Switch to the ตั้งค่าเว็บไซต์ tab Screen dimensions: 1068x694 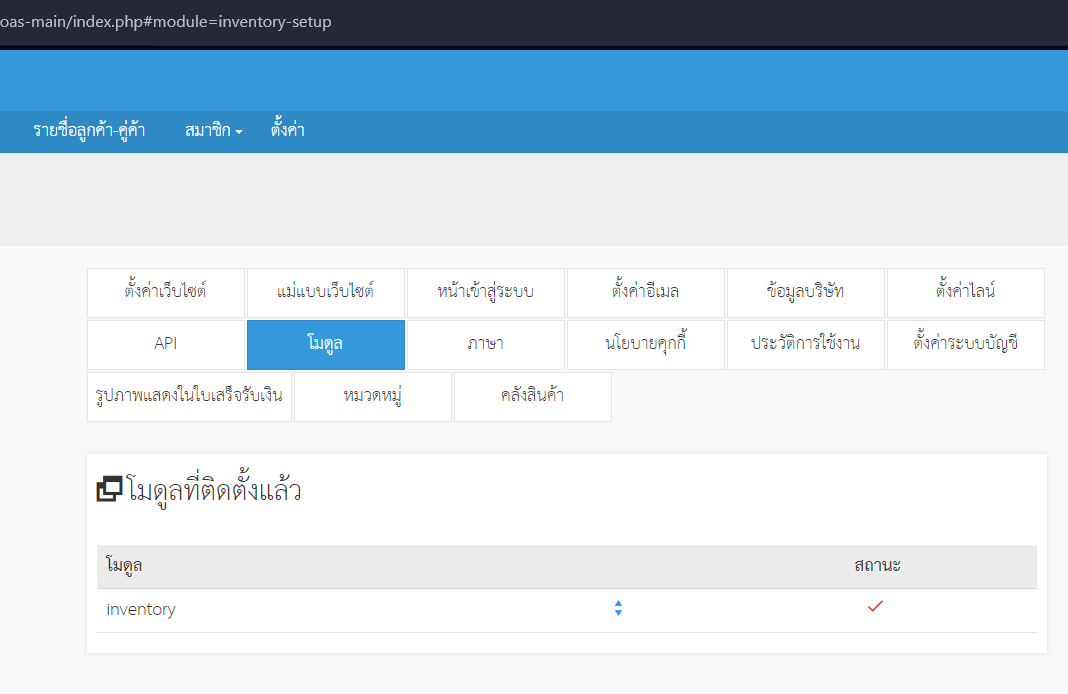(166, 293)
